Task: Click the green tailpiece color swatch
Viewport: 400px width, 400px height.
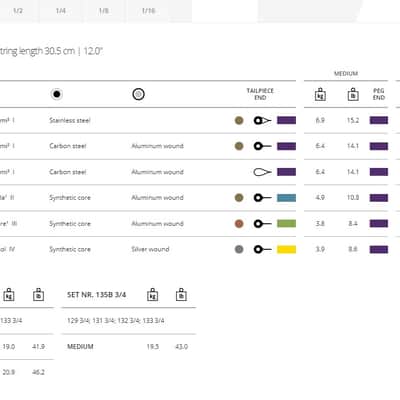Action: 286,224
